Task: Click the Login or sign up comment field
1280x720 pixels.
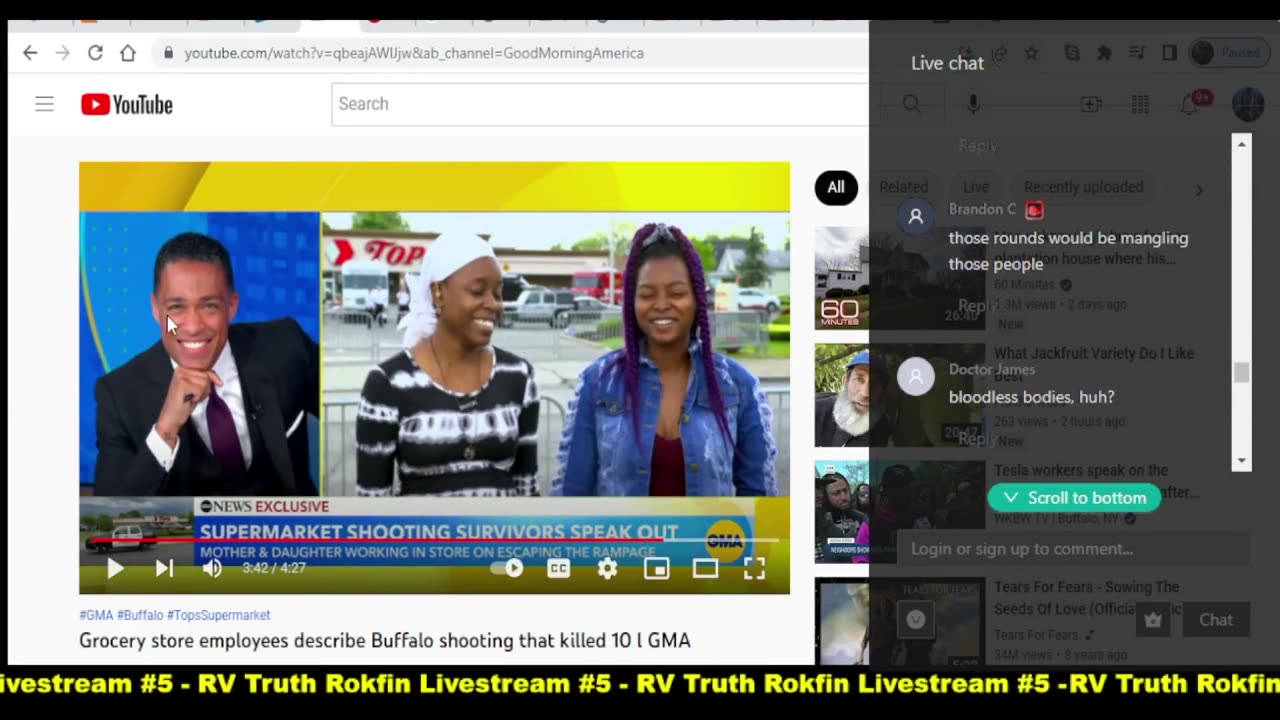Action: (x=1074, y=549)
